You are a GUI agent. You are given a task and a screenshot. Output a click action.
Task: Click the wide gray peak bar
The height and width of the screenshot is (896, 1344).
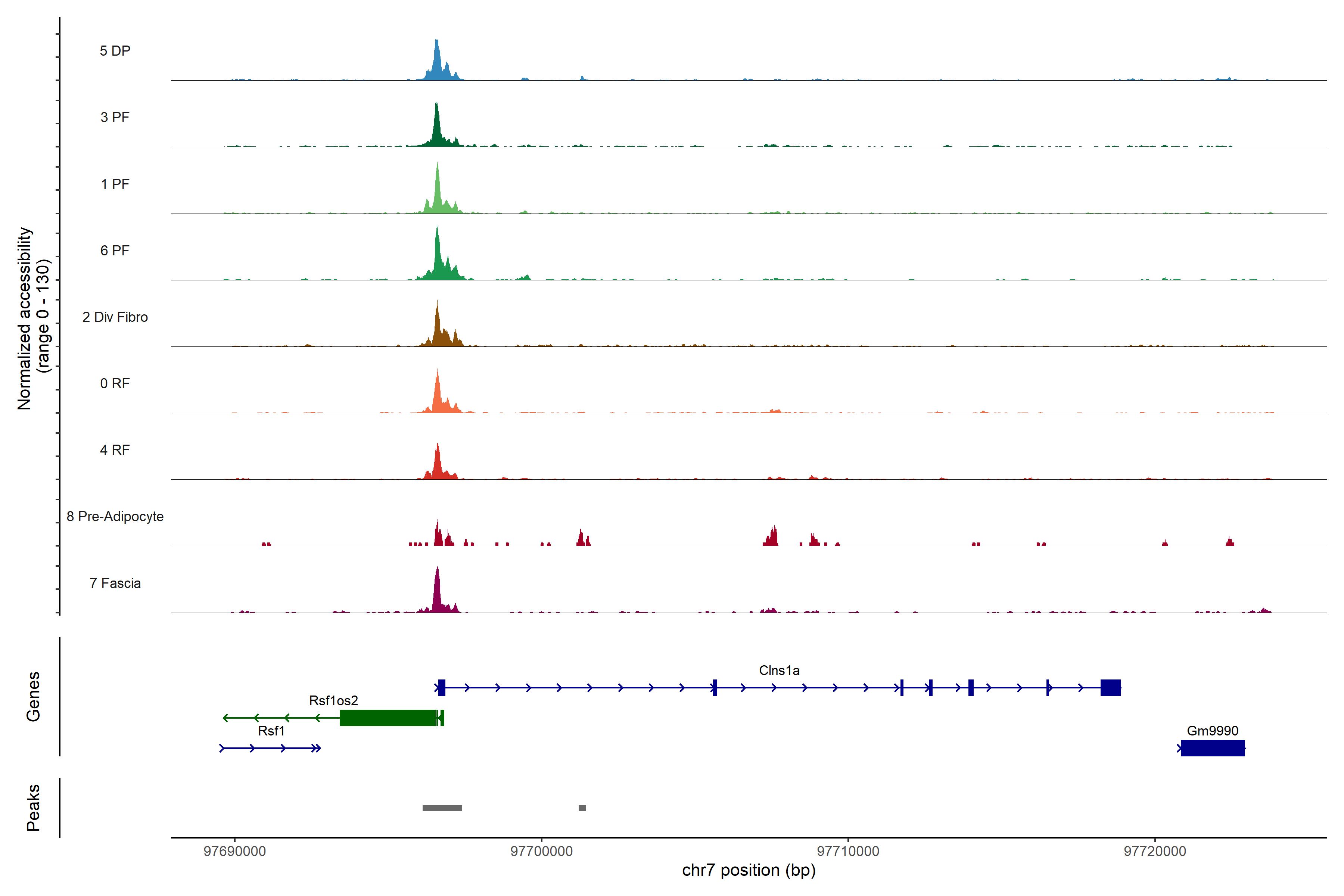click(x=442, y=808)
